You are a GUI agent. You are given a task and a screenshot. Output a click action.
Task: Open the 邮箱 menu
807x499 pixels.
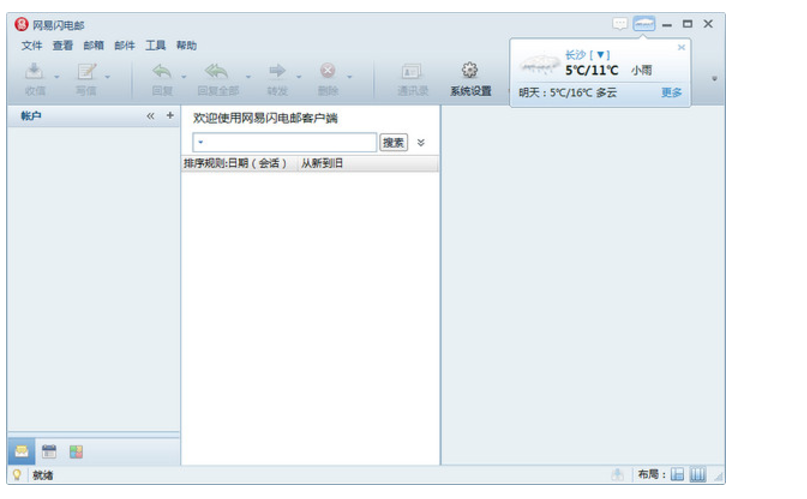[93, 45]
